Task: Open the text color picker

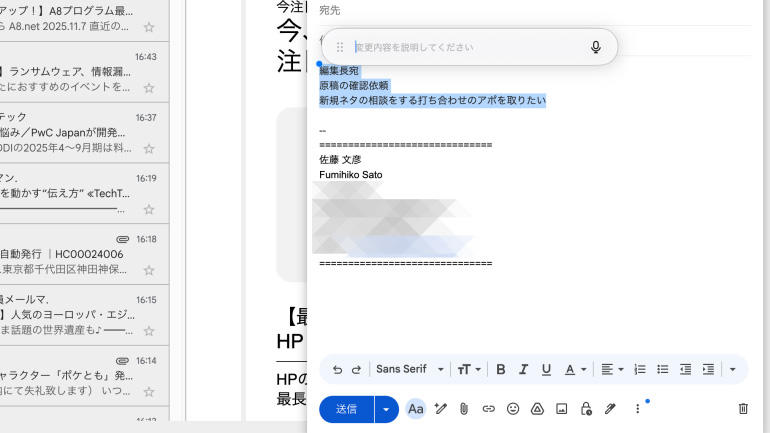Action: click(x=574, y=369)
